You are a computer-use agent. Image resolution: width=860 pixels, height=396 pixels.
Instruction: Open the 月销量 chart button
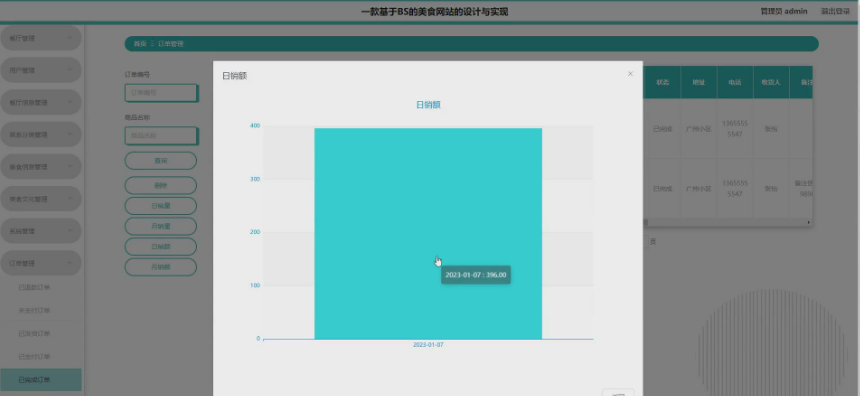161,226
